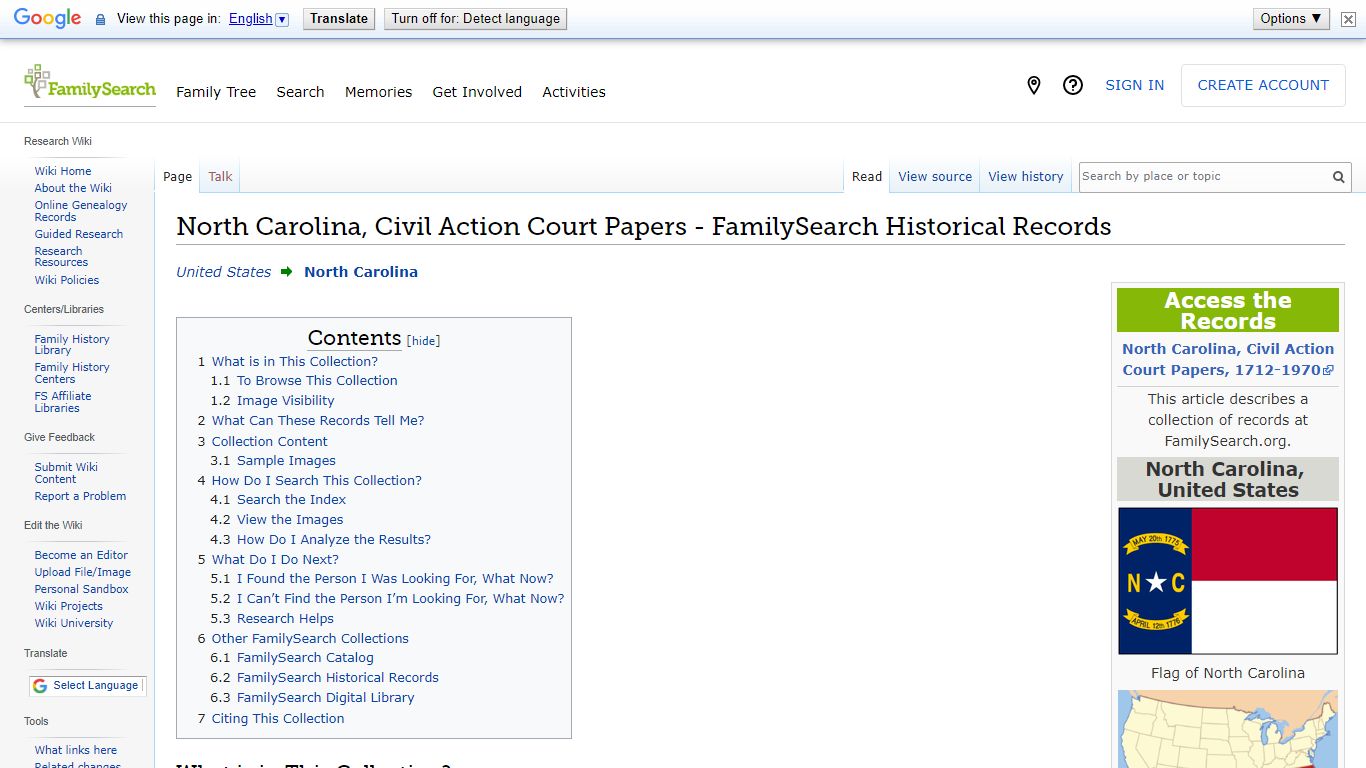Jump to Sample Images section
1366x768 pixels.
[x=286, y=461]
